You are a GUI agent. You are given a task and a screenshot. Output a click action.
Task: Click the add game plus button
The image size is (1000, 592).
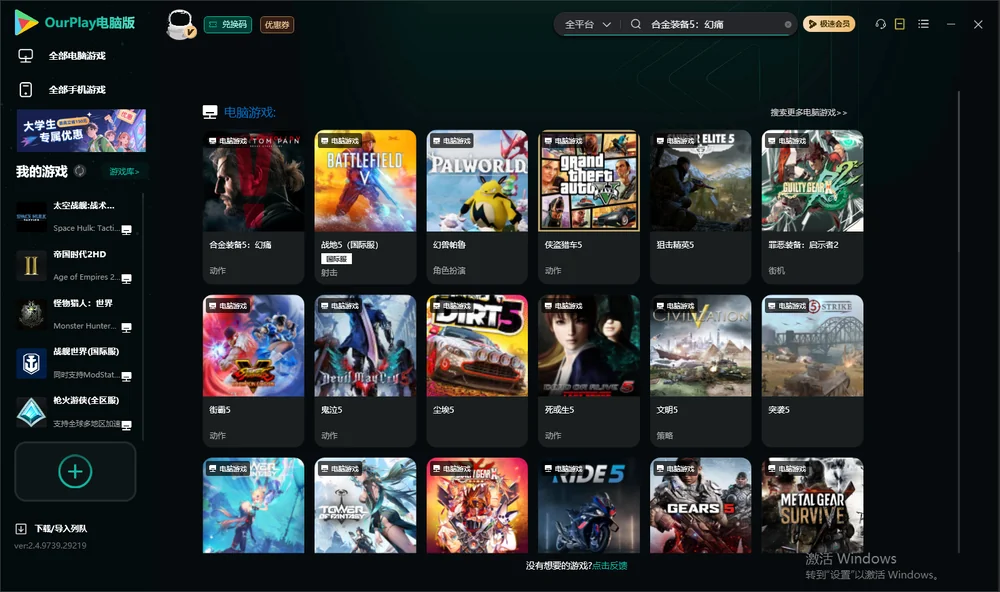tap(75, 471)
